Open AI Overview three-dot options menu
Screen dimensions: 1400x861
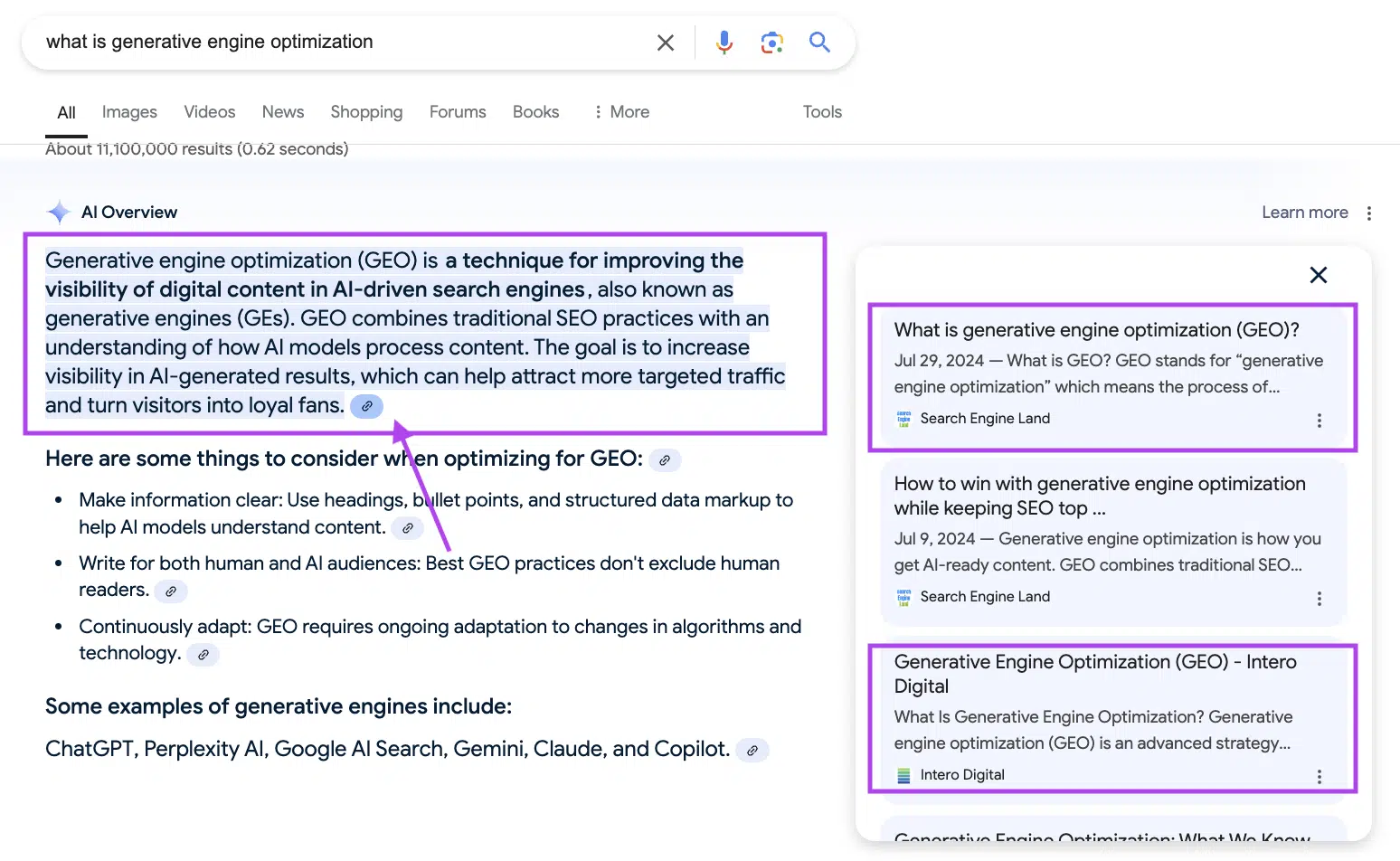[1369, 213]
